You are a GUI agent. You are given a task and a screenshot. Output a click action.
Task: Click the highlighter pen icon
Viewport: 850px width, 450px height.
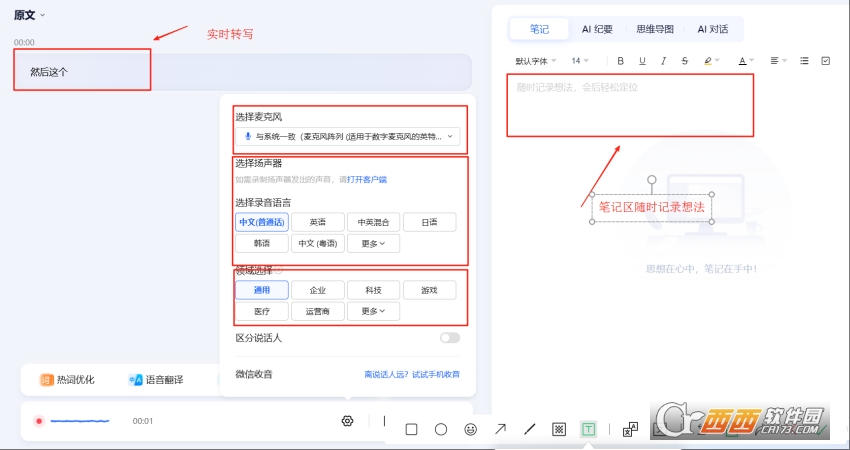(x=708, y=61)
